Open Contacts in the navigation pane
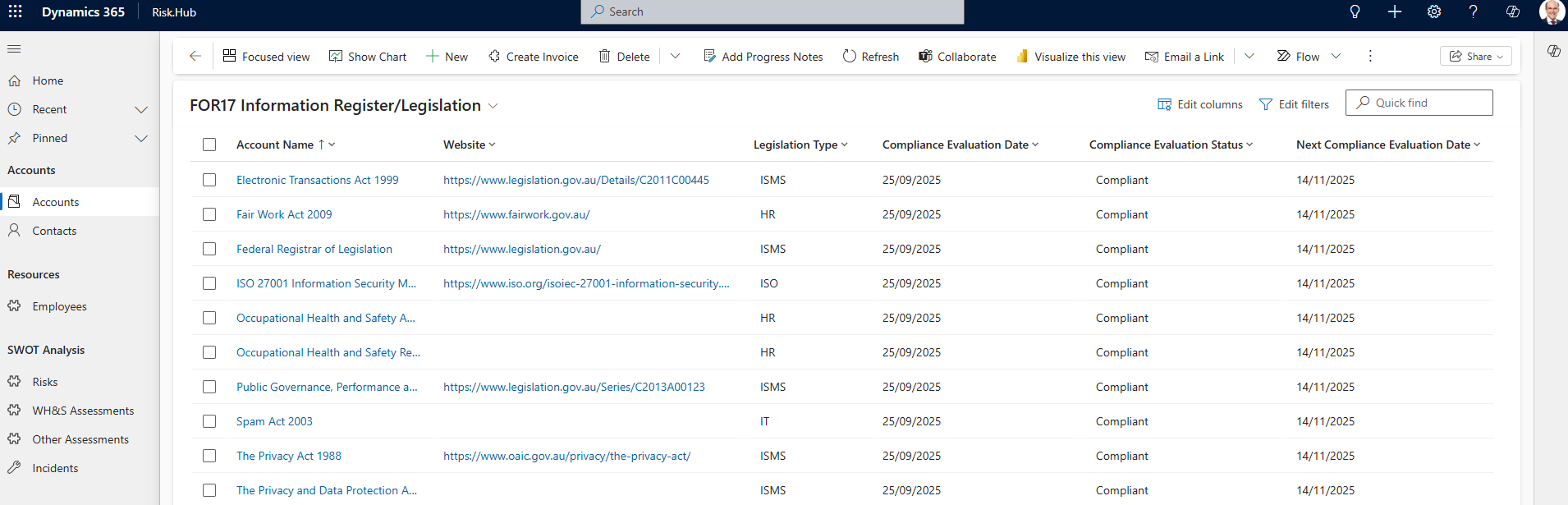The height and width of the screenshot is (505, 1568). (x=54, y=231)
